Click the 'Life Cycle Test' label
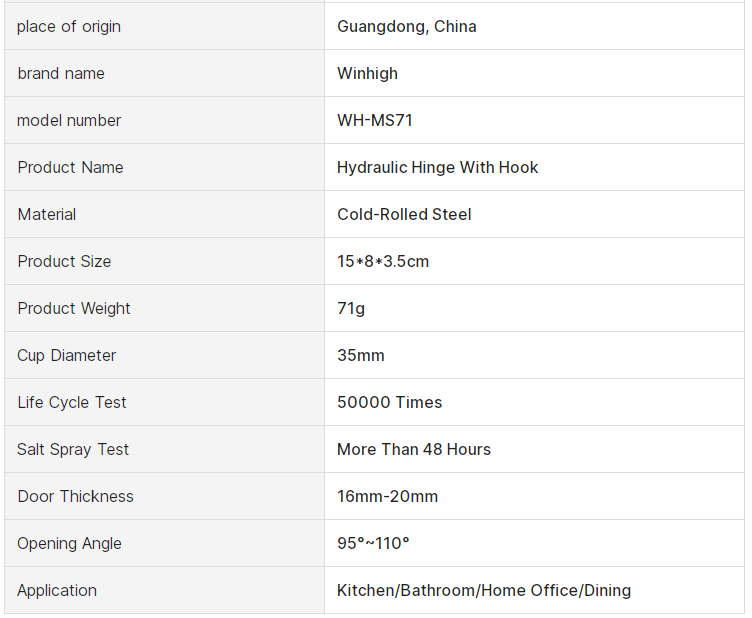 (72, 402)
